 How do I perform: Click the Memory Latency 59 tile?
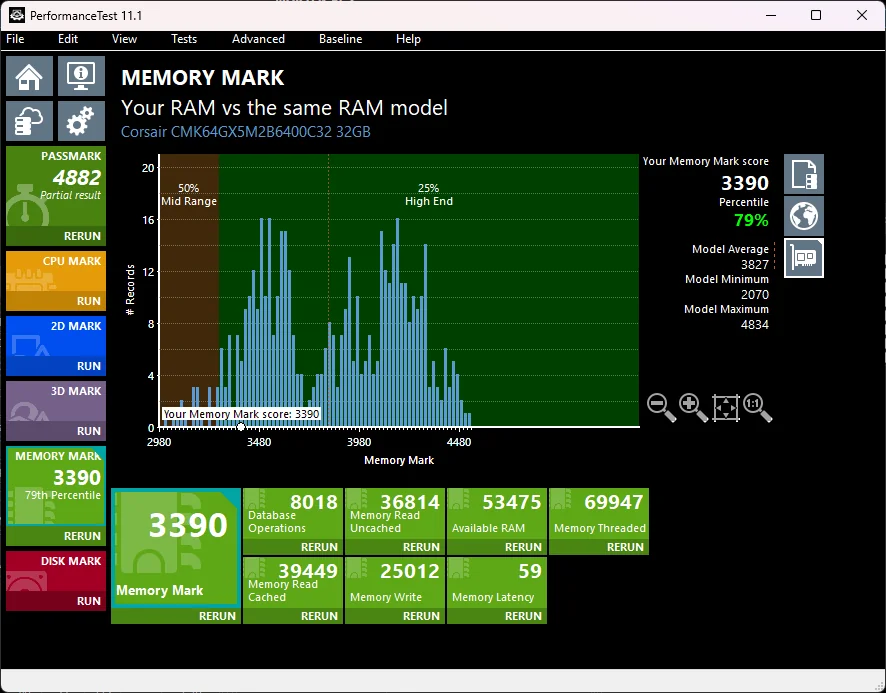tap(497, 583)
